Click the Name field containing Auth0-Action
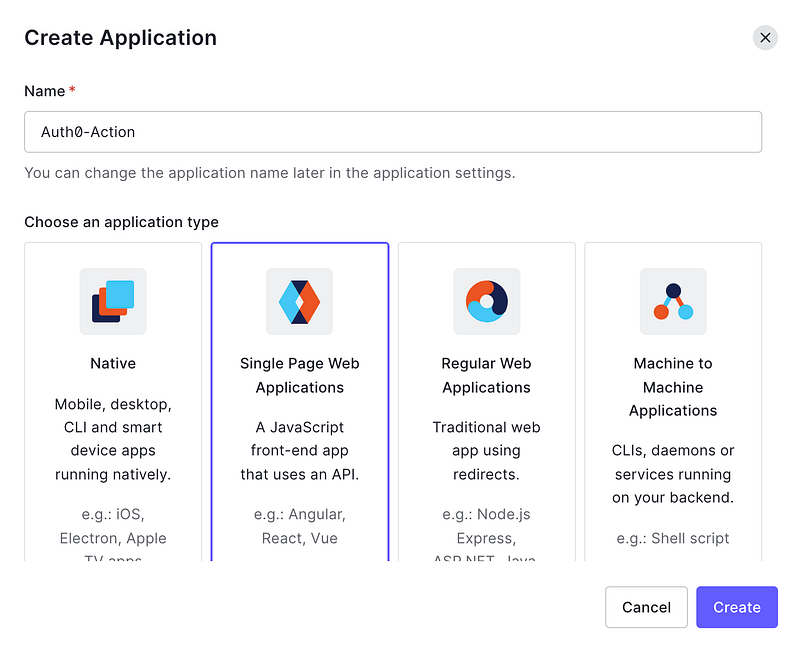The height and width of the screenshot is (649, 800). click(392, 132)
